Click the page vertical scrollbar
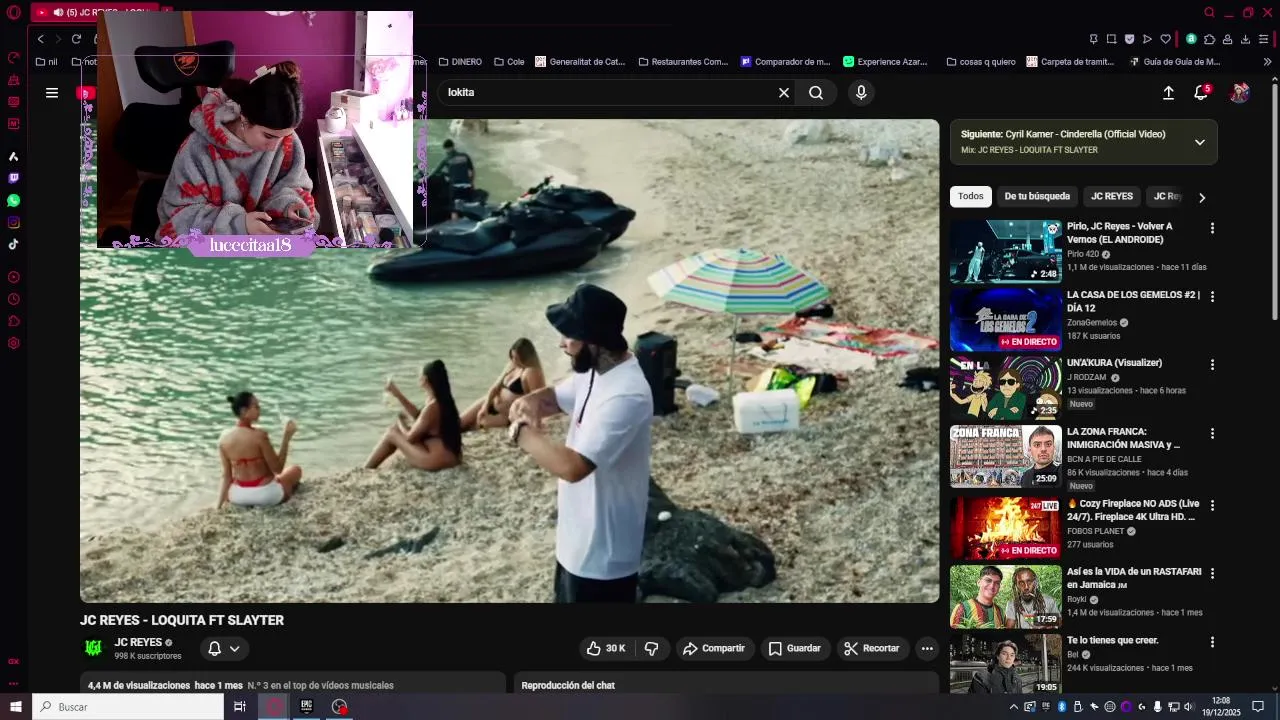 [1274, 200]
